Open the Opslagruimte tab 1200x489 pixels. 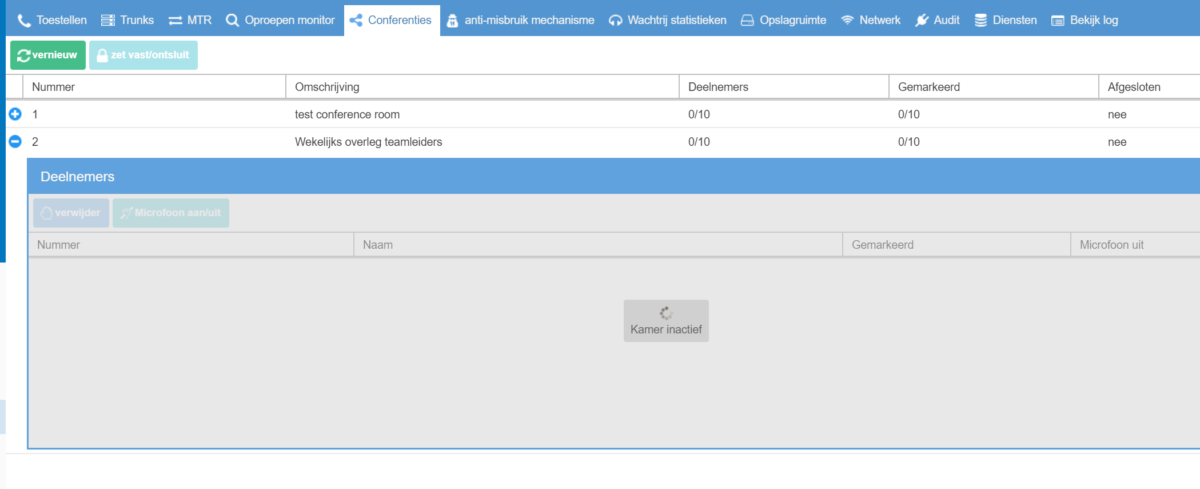(783, 20)
